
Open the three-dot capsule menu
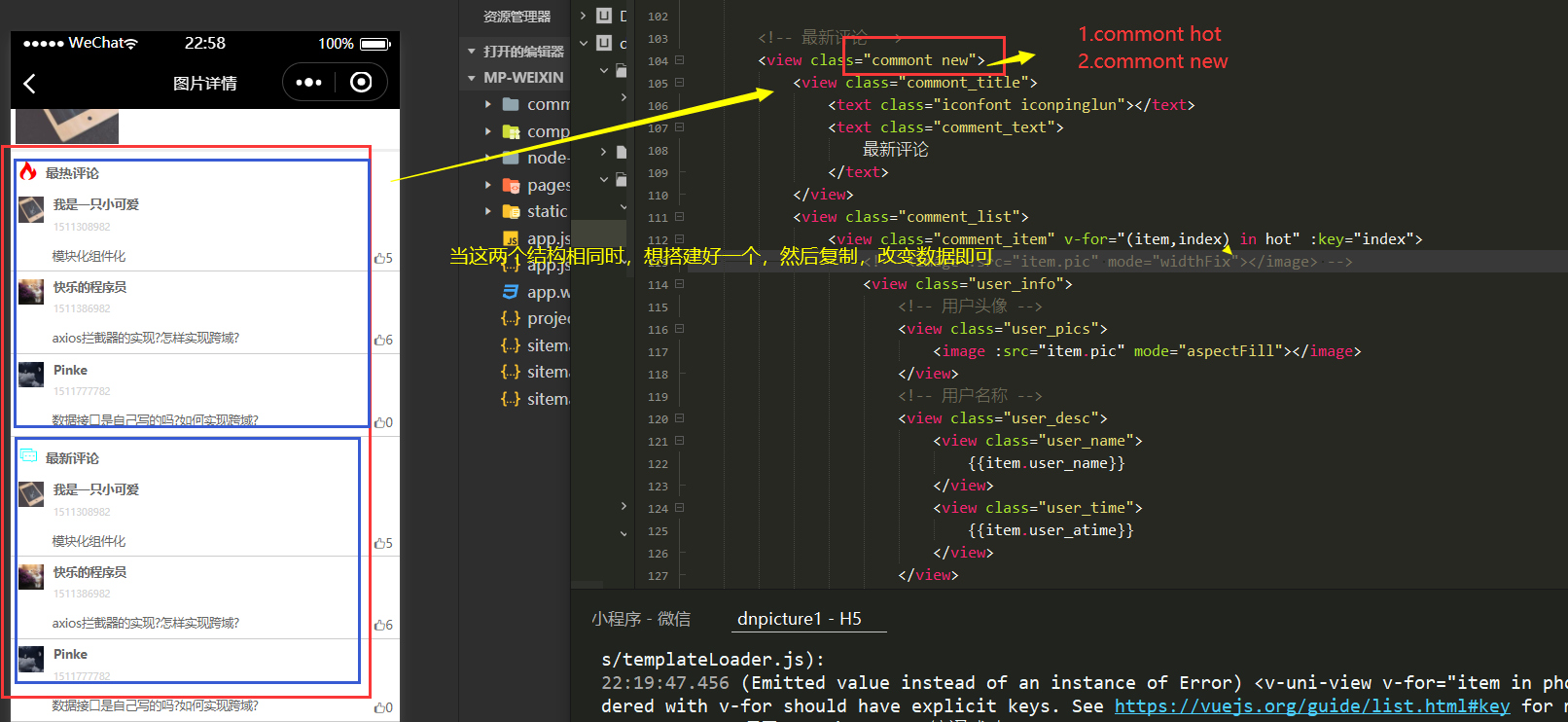click(308, 83)
